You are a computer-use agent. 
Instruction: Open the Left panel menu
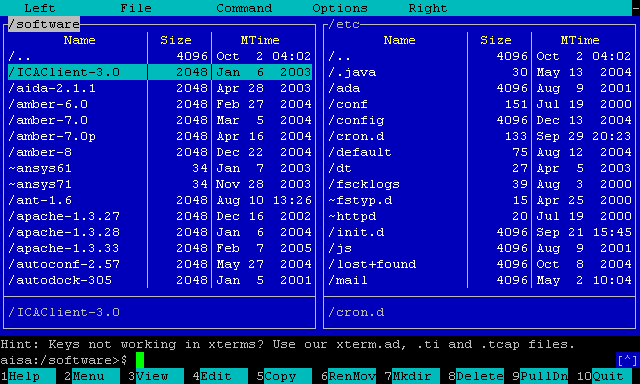click(40, 8)
